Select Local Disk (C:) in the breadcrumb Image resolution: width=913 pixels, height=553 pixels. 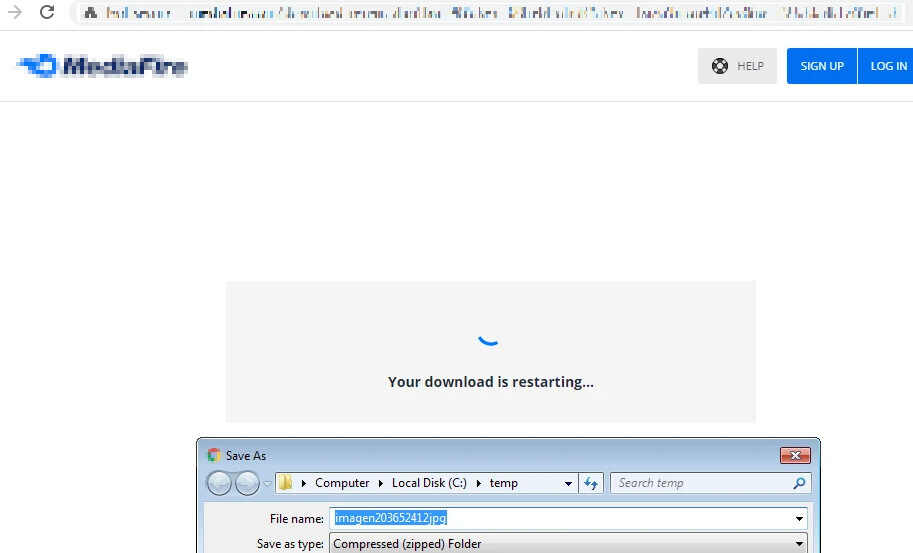tap(429, 483)
